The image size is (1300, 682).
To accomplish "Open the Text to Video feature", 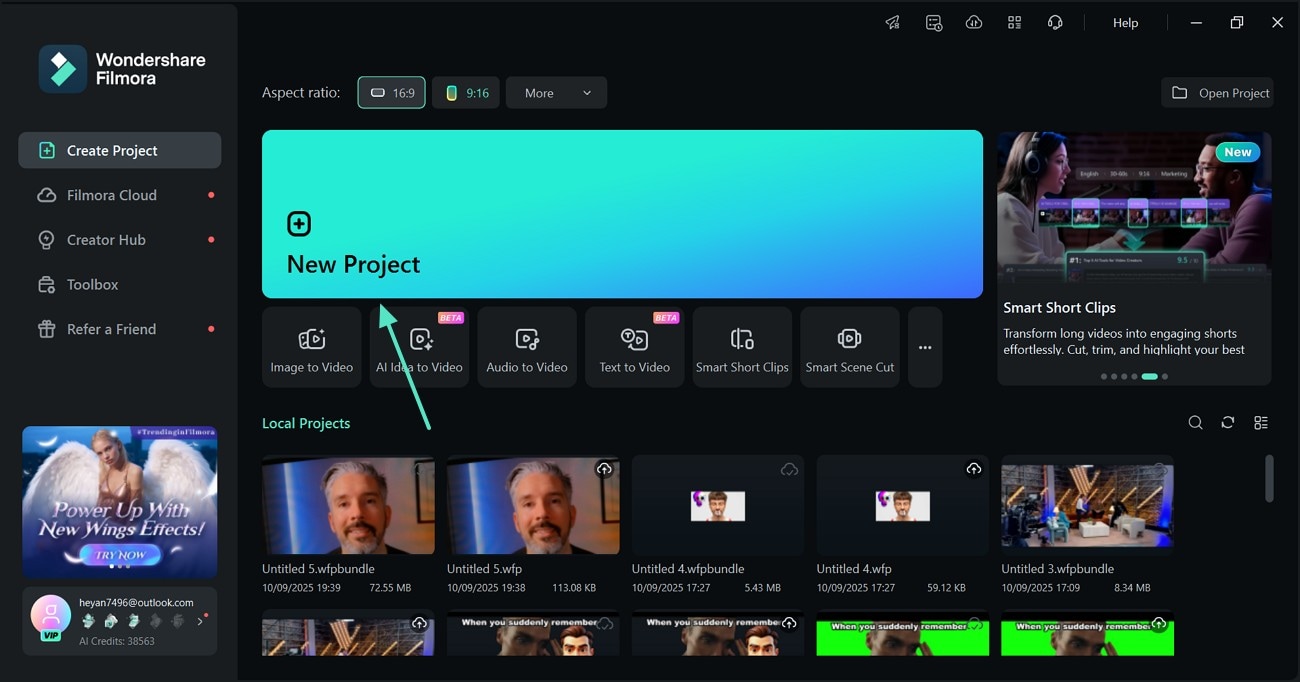I will click(634, 346).
